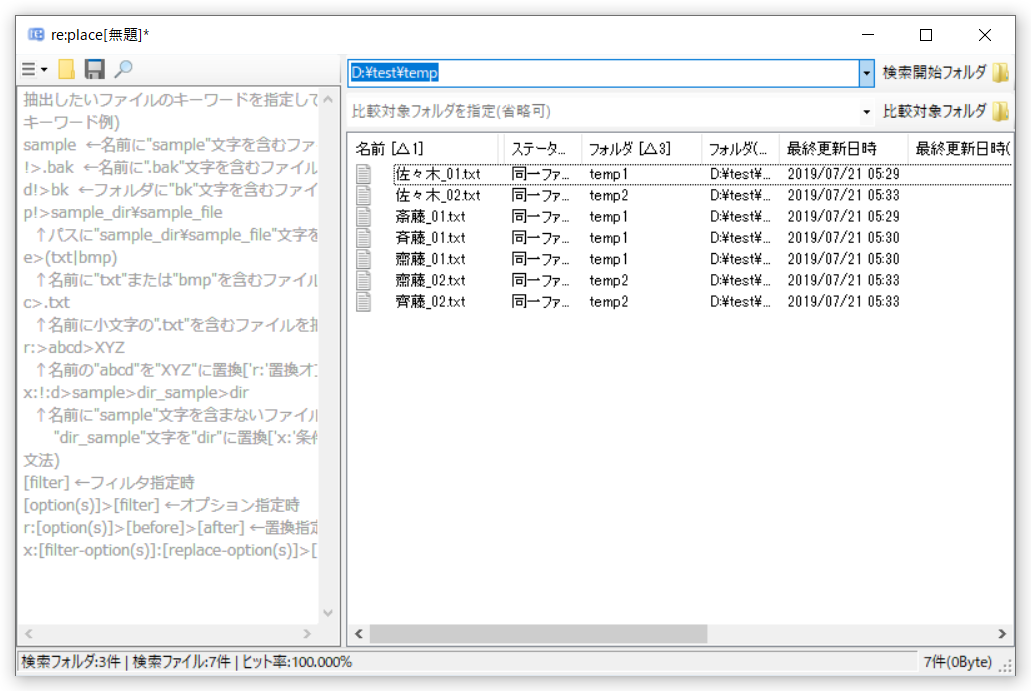Click the 検索開始フォルダ label button
The height and width of the screenshot is (691, 1031).
(934, 72)
